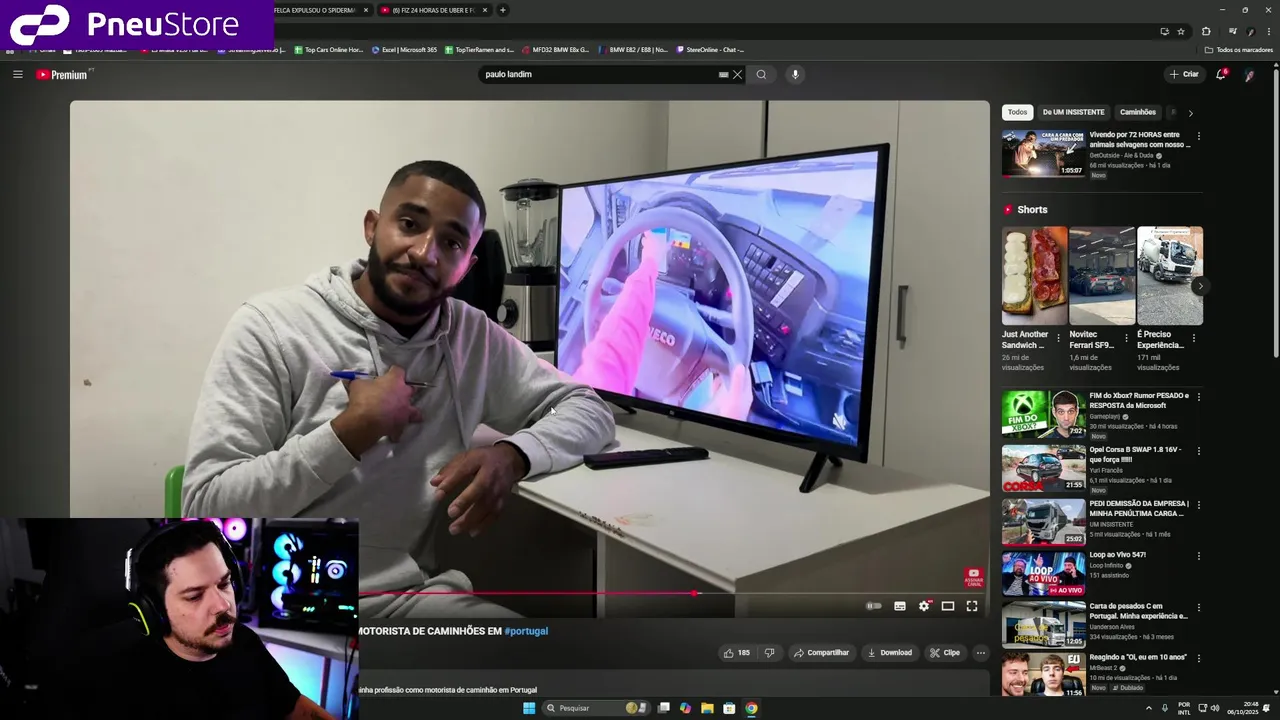Image resolution: width=1280 pixels, height=720 pixels.
Task: Focus the YouTube search field
Action: [x=597, y=74]
